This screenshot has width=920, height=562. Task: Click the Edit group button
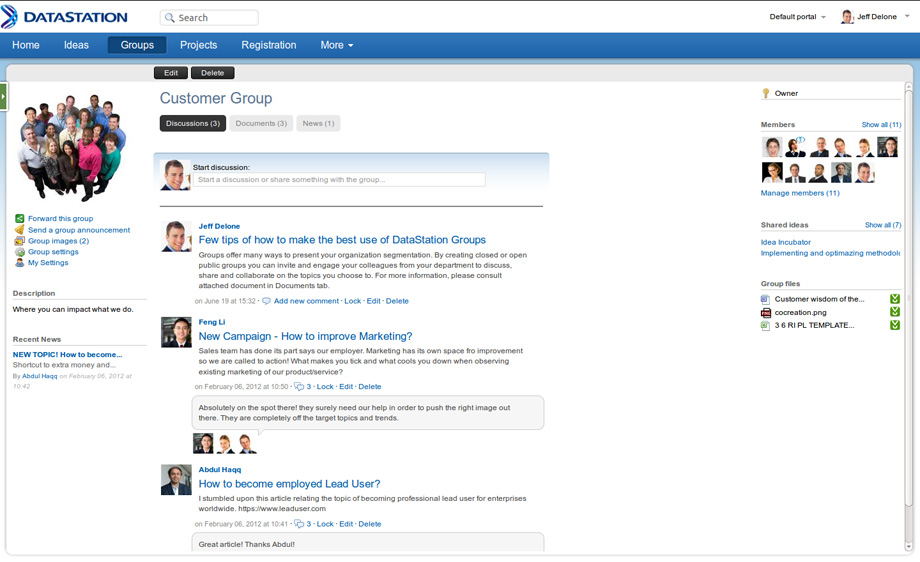point(171,73)
